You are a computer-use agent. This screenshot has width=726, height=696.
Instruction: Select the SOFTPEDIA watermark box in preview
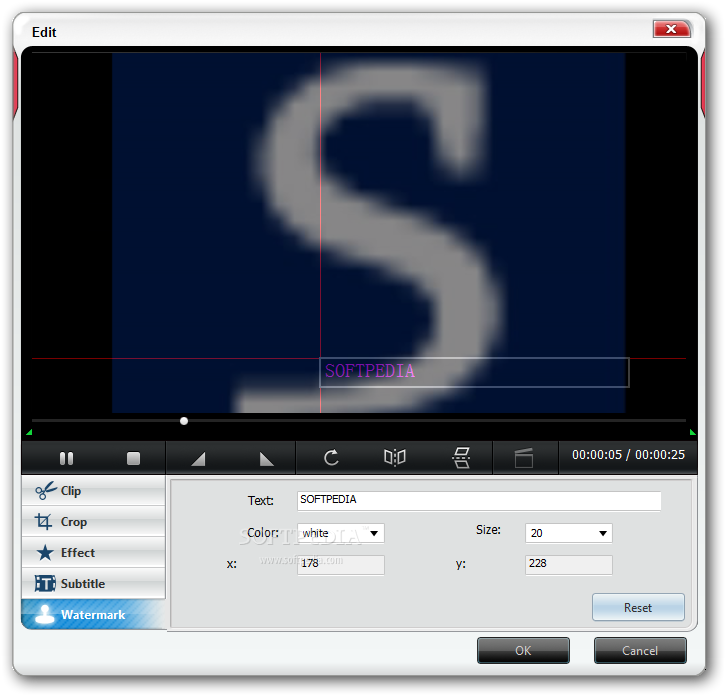click(x=474, y=372)
